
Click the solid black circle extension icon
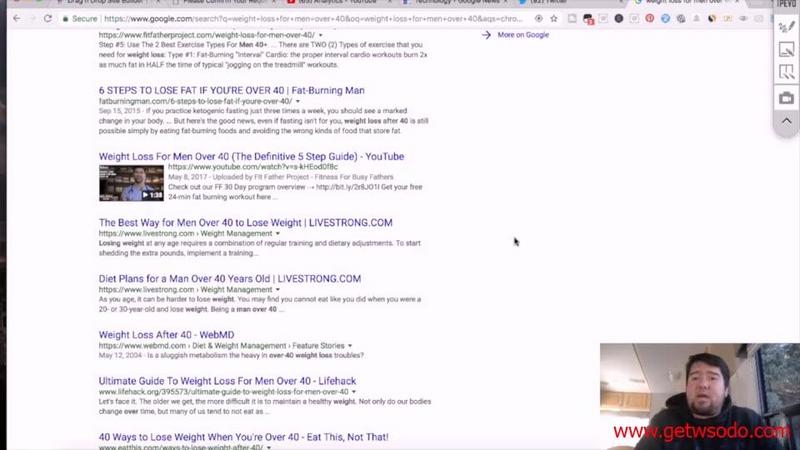click(619, 19)
